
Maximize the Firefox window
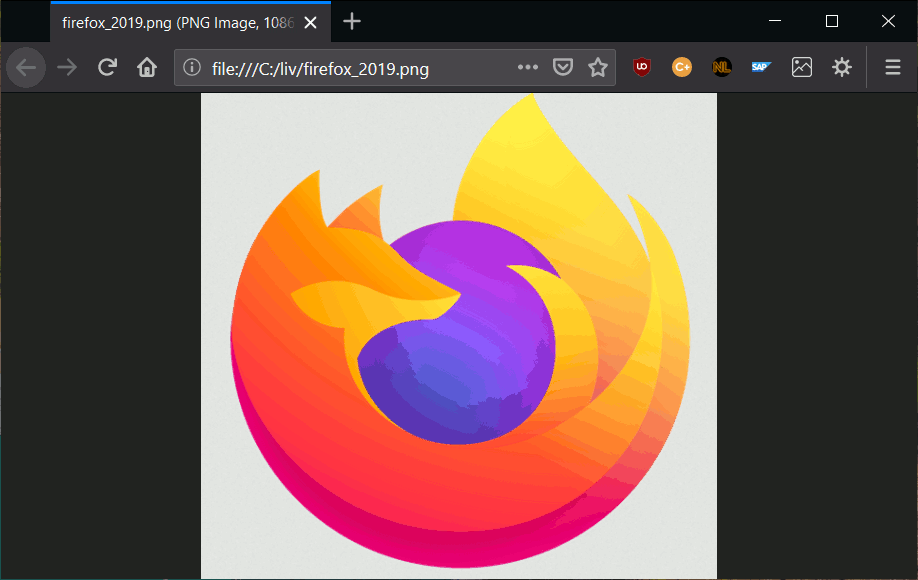[831, 21]
